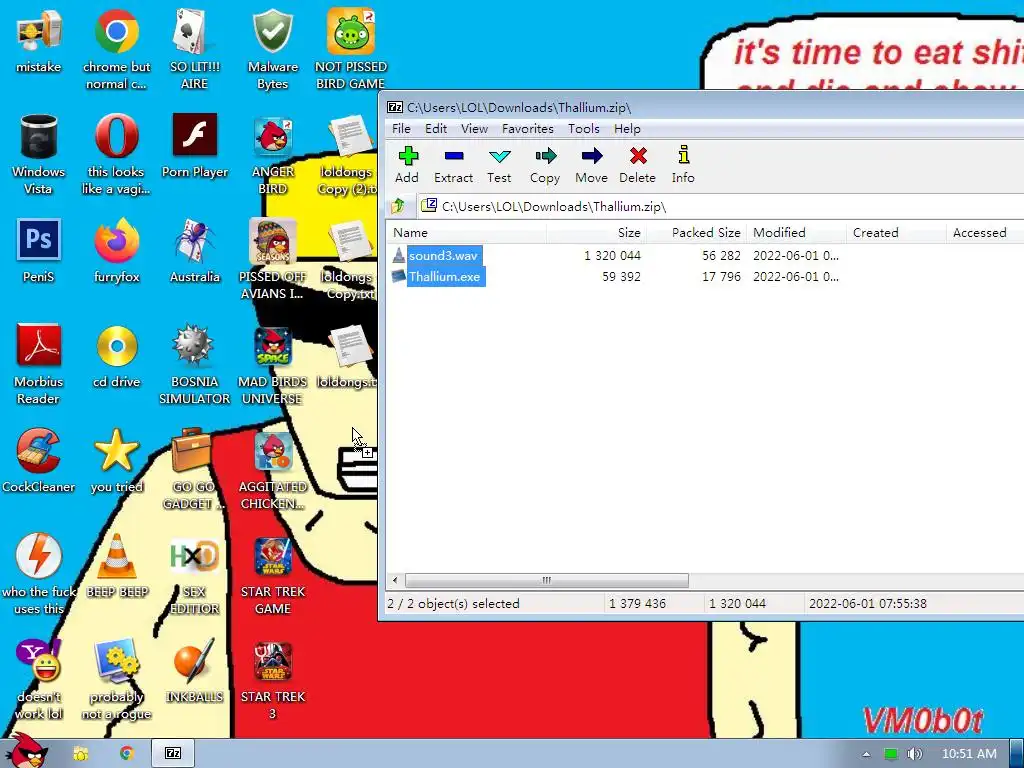Open the Tools menu

pos(583,129)
